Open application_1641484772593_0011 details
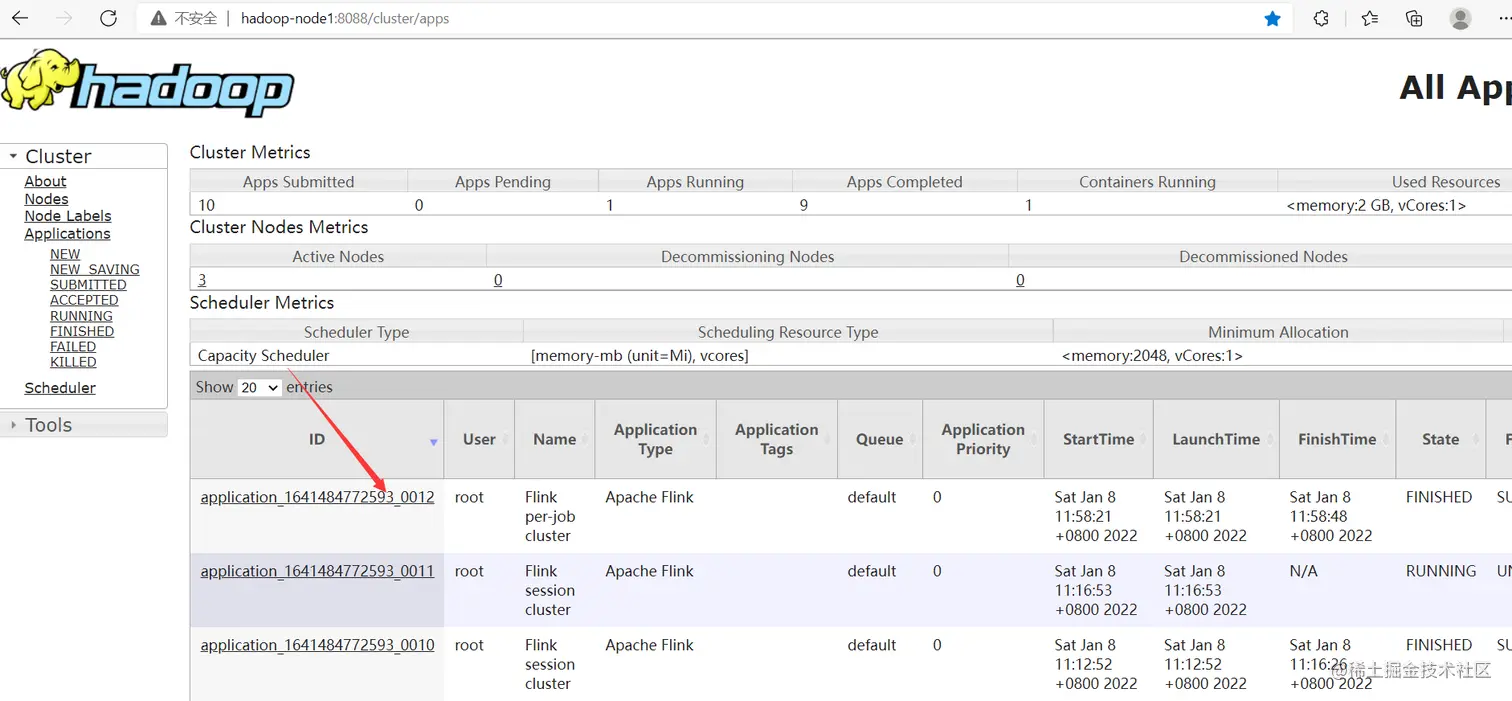 pyautogui.click(x=317, y=571)
